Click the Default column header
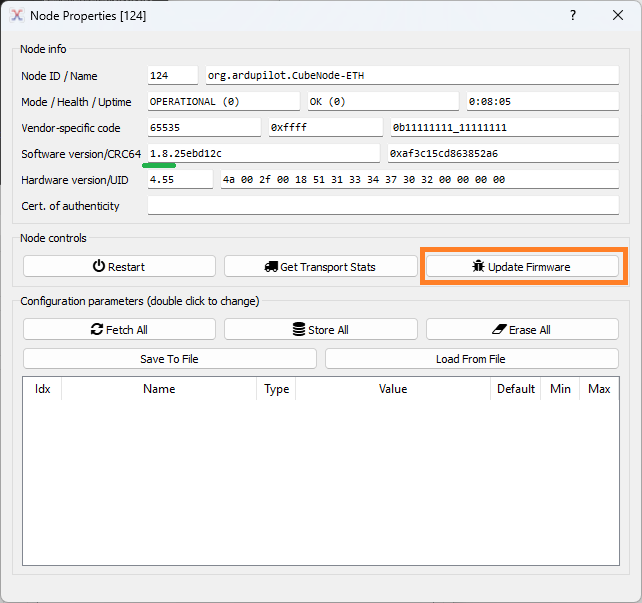Image resolution: width=642 pixels, height=603 pixels. coord(516,389)
